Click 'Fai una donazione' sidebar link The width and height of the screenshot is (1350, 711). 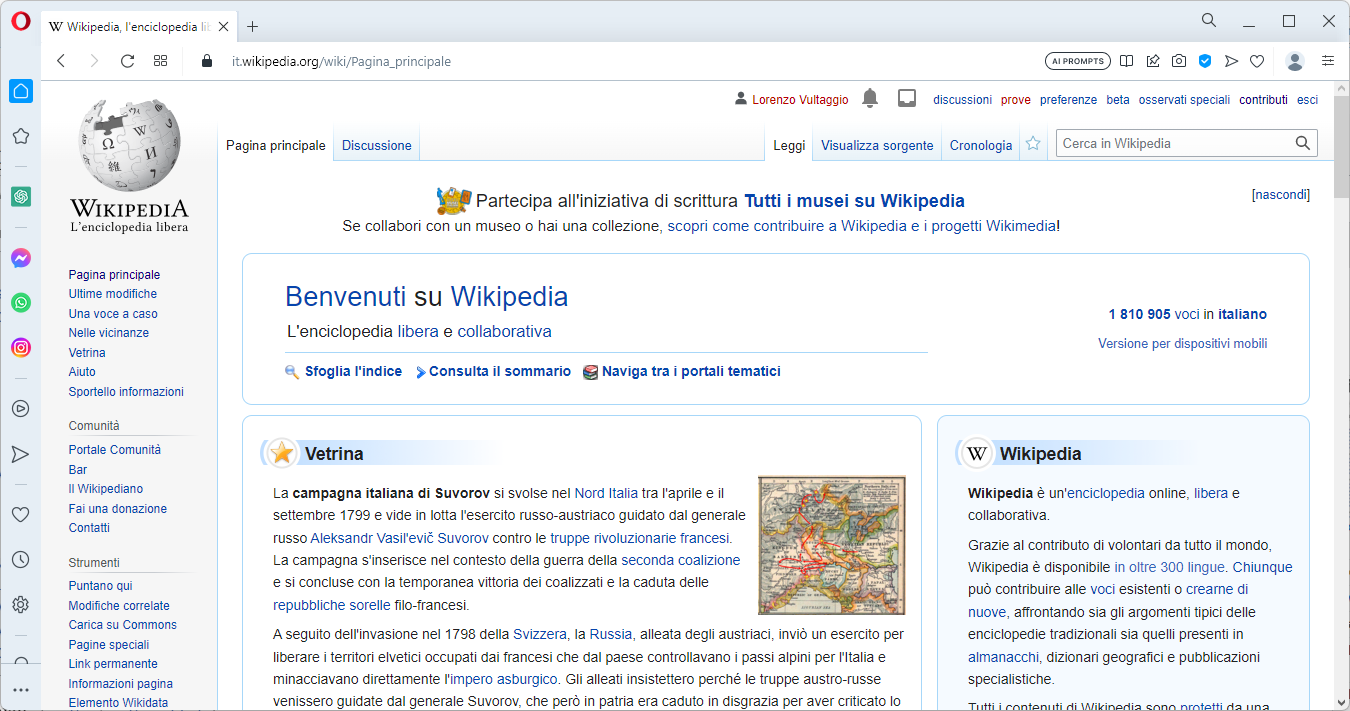tap(118, 508)
